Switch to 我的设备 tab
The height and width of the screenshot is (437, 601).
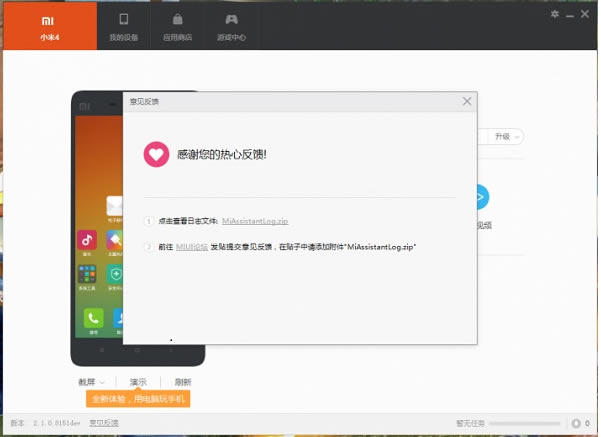[124, 26]
